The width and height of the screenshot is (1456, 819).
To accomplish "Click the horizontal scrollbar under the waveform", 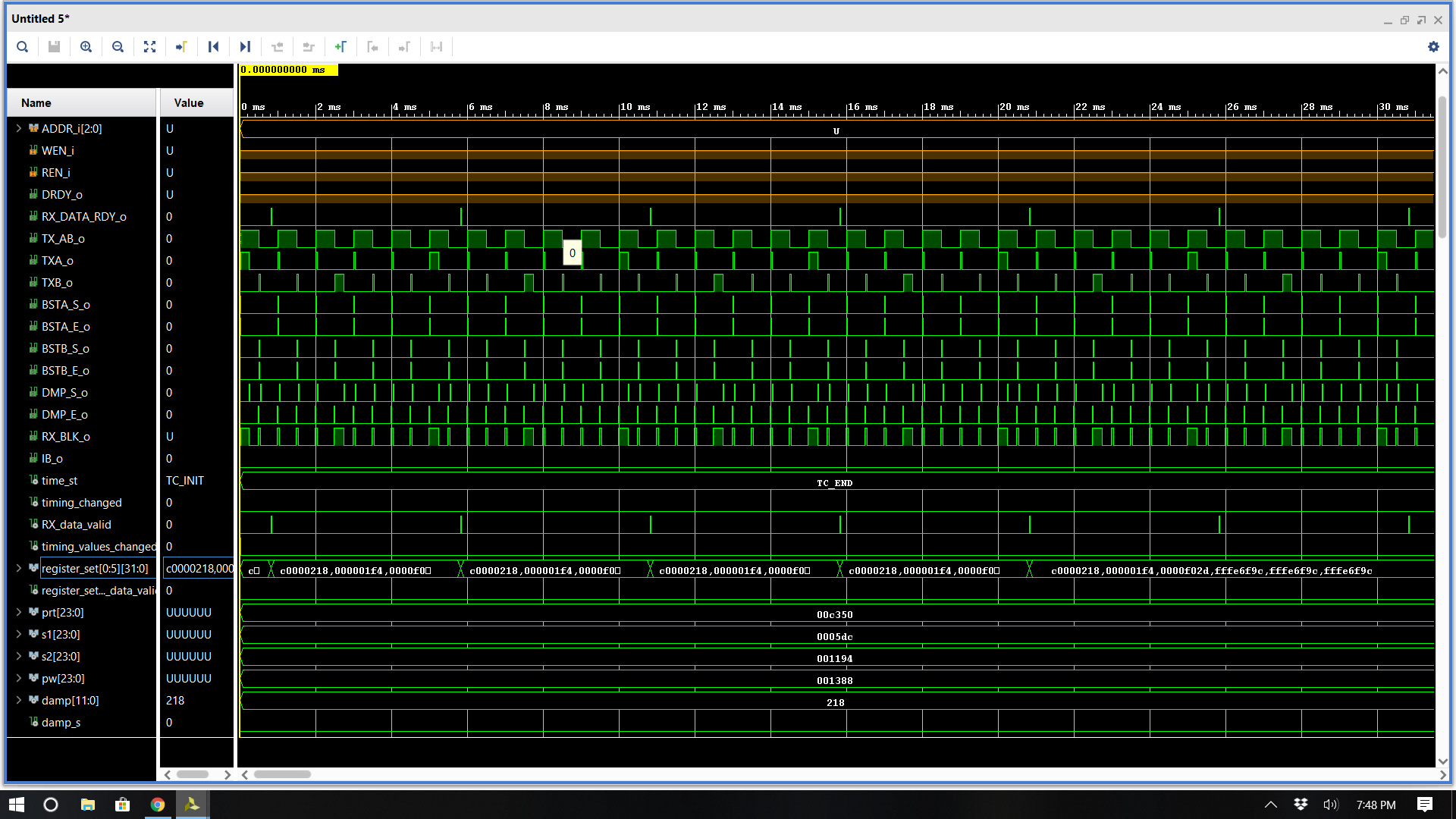I will pyautogui.click(x=282, y=774).
